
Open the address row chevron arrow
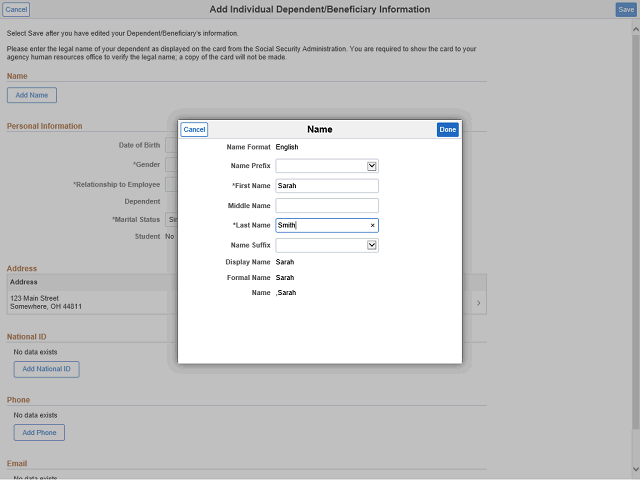(x=478, y=302)
